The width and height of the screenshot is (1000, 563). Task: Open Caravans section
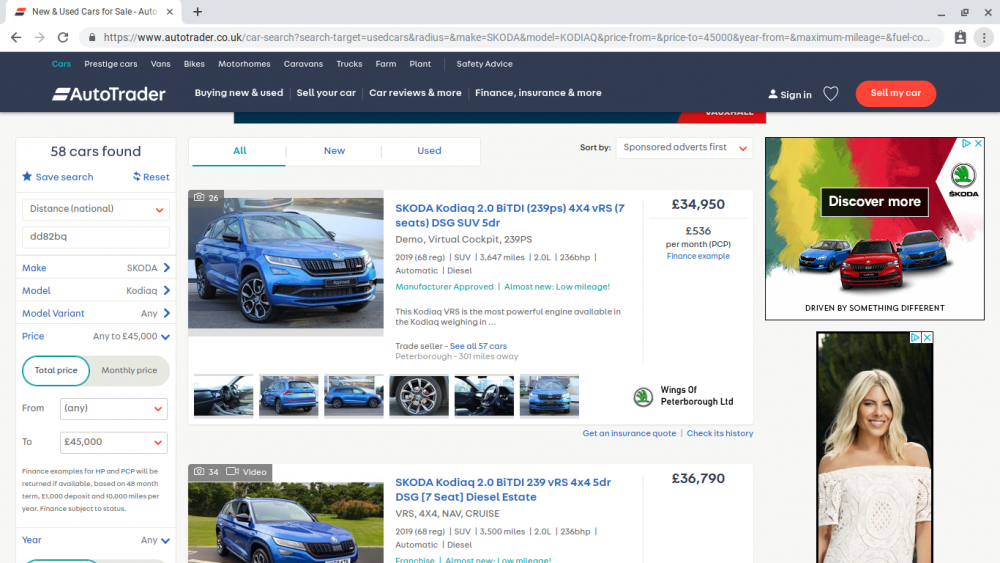(303, 64)
